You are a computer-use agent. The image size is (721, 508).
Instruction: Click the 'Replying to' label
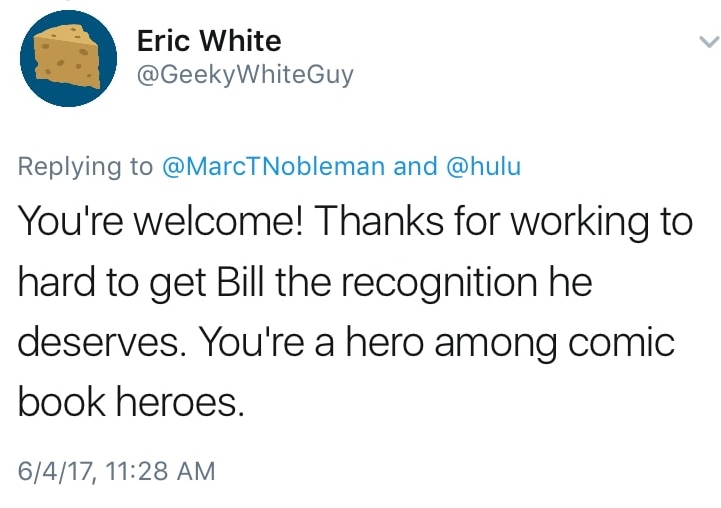pos(86,166)
